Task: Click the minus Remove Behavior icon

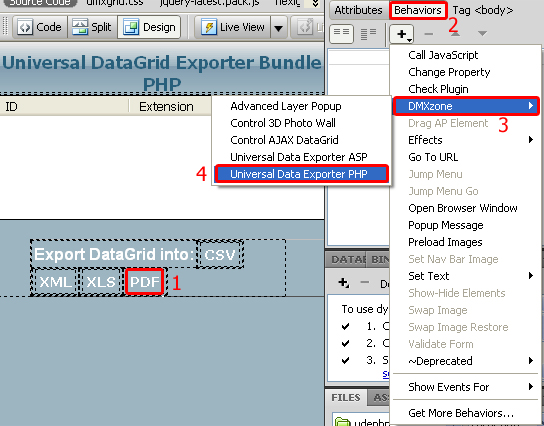Action: [429, 34]
